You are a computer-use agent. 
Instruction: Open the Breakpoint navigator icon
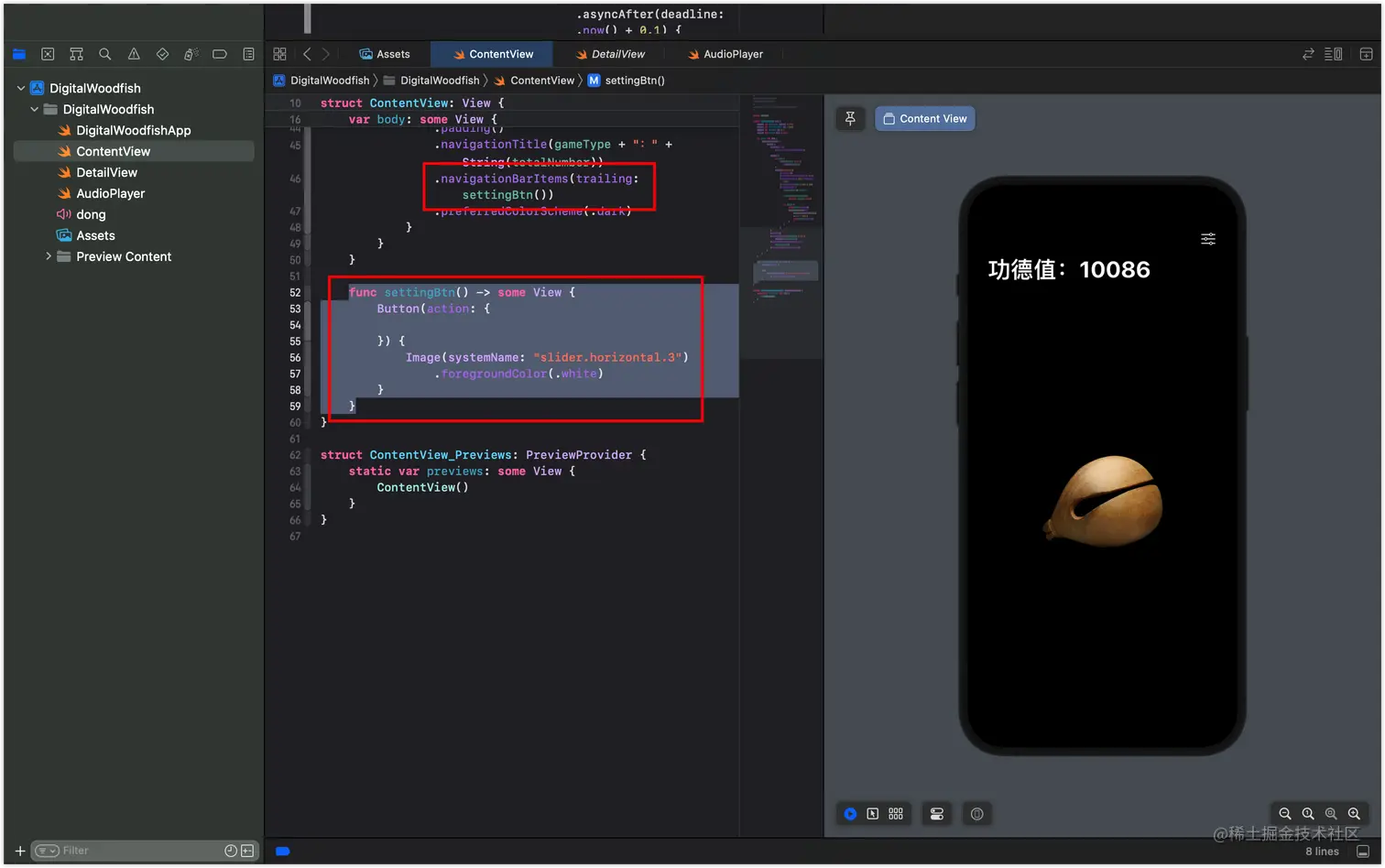(x=220, y=54)
